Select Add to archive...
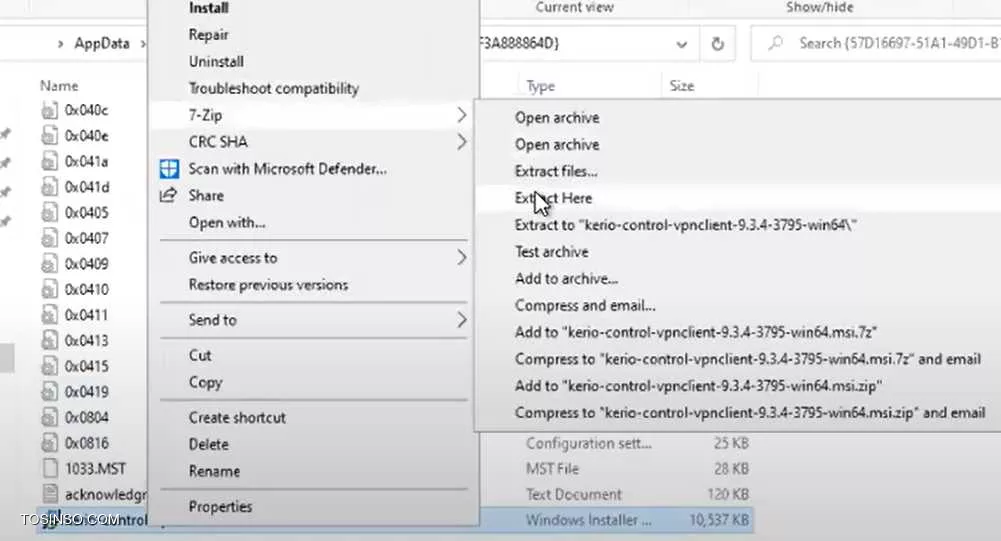This screenshot has width=1001, height=541. click(566, 278)
